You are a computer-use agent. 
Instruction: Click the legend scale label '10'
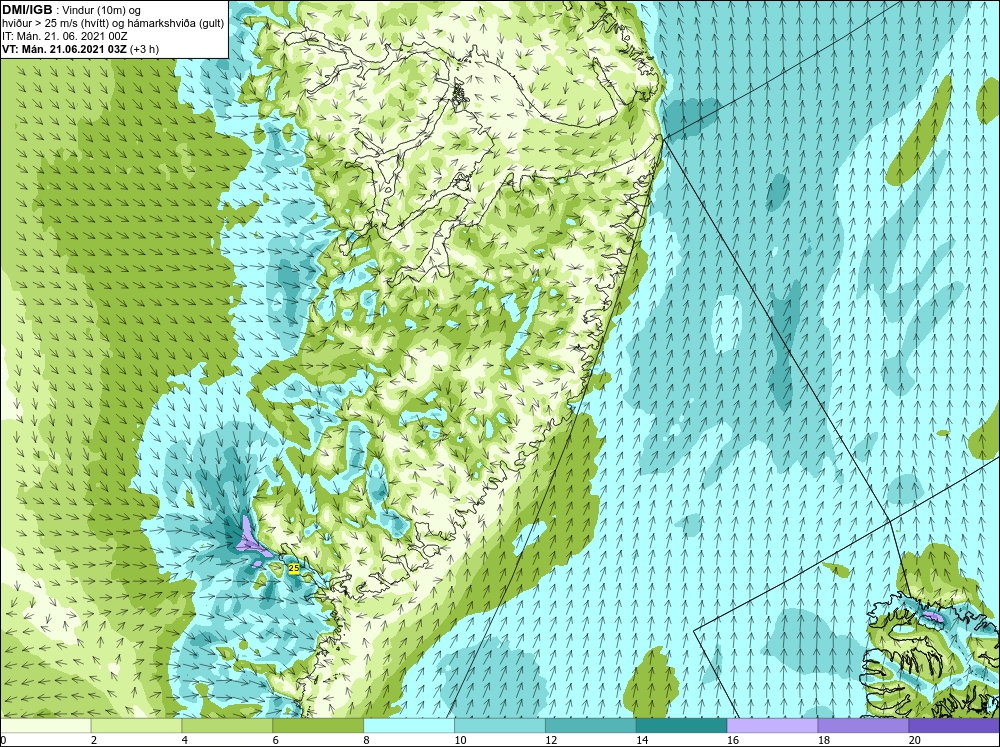point(460,740)
